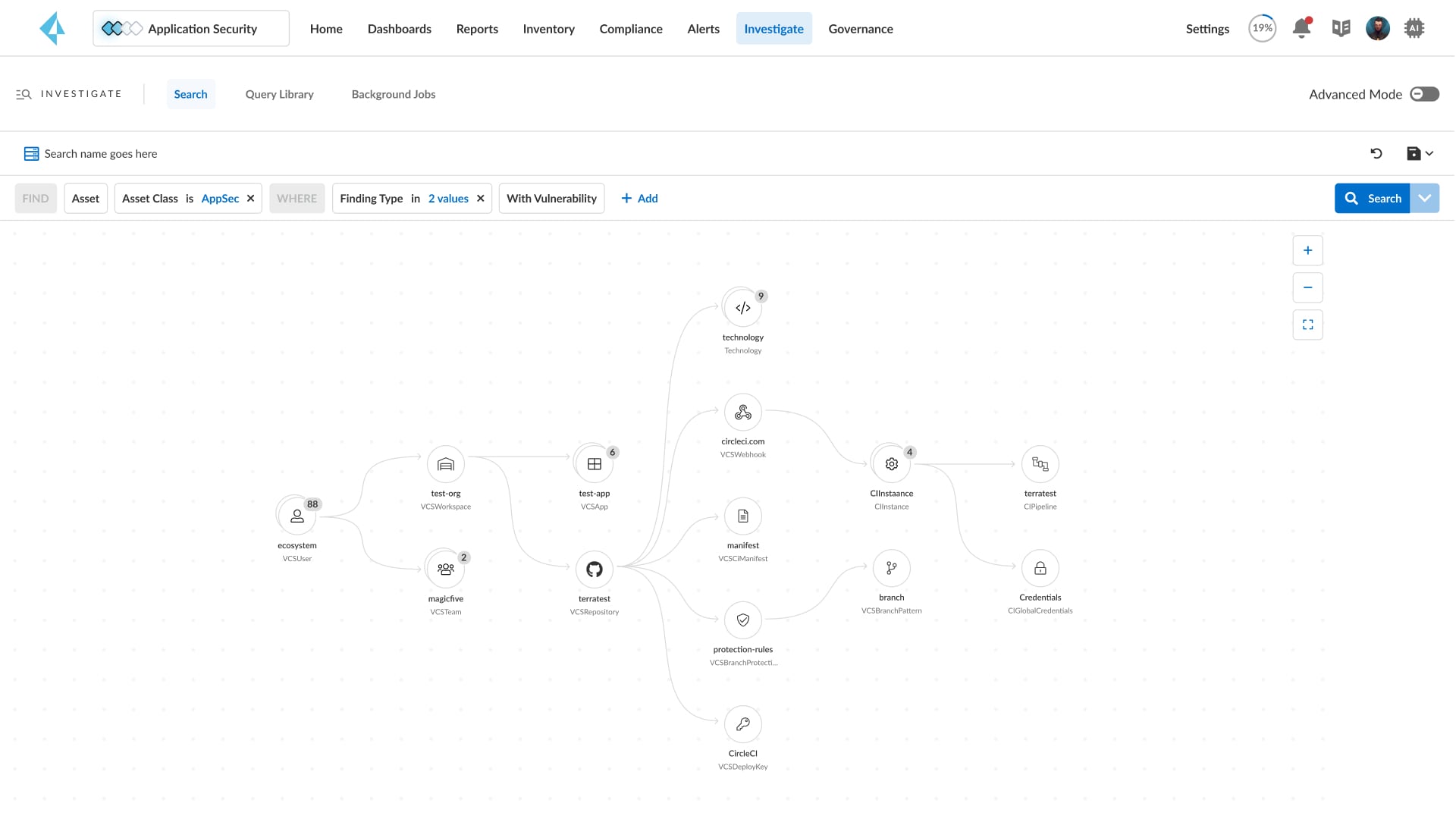Screen dimensions: 1456x819
Task: Click the branch VCSBranchPattern node icon
Action: (891, 568)
